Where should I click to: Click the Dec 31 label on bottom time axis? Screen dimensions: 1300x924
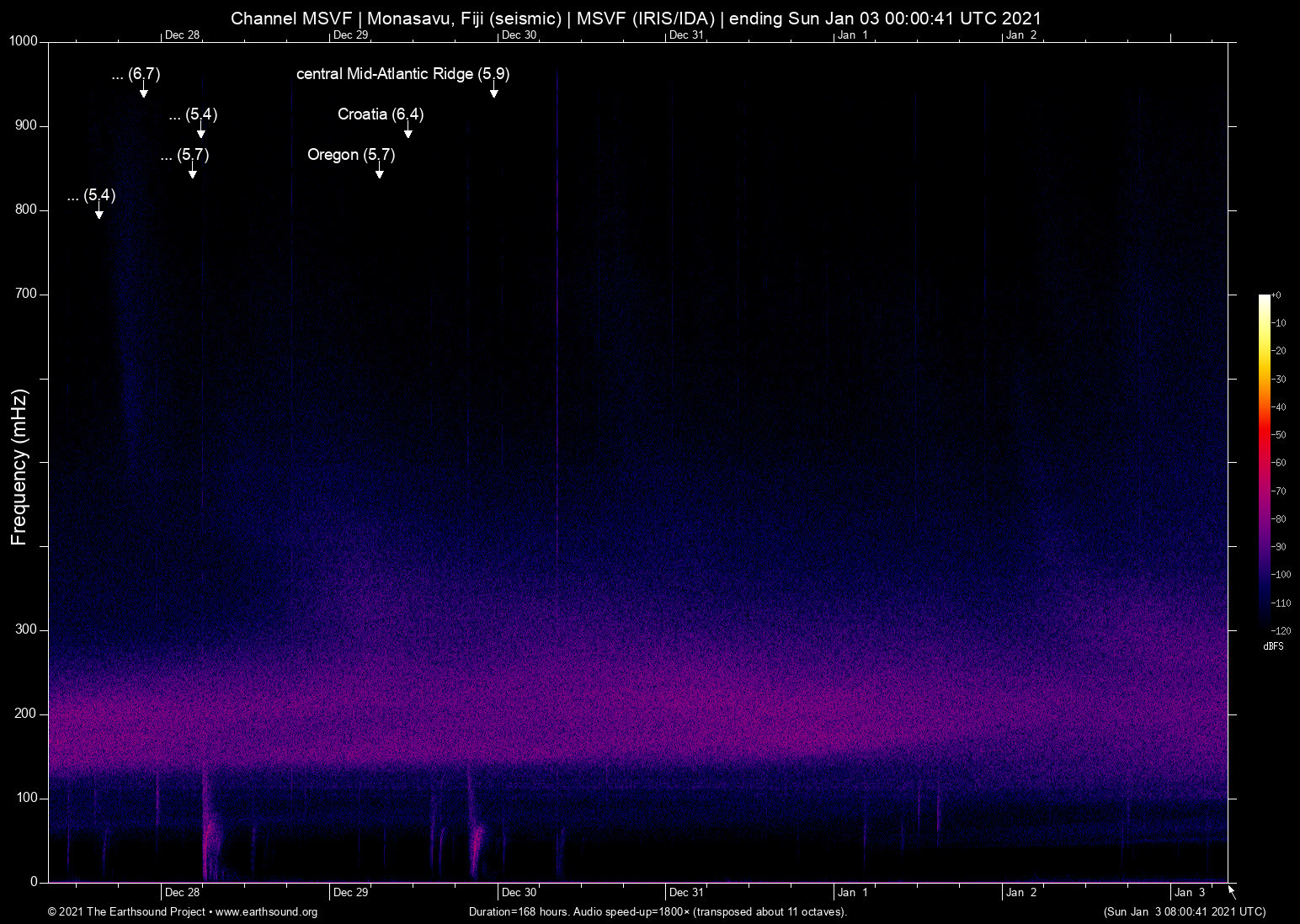(x=685, y=893)
